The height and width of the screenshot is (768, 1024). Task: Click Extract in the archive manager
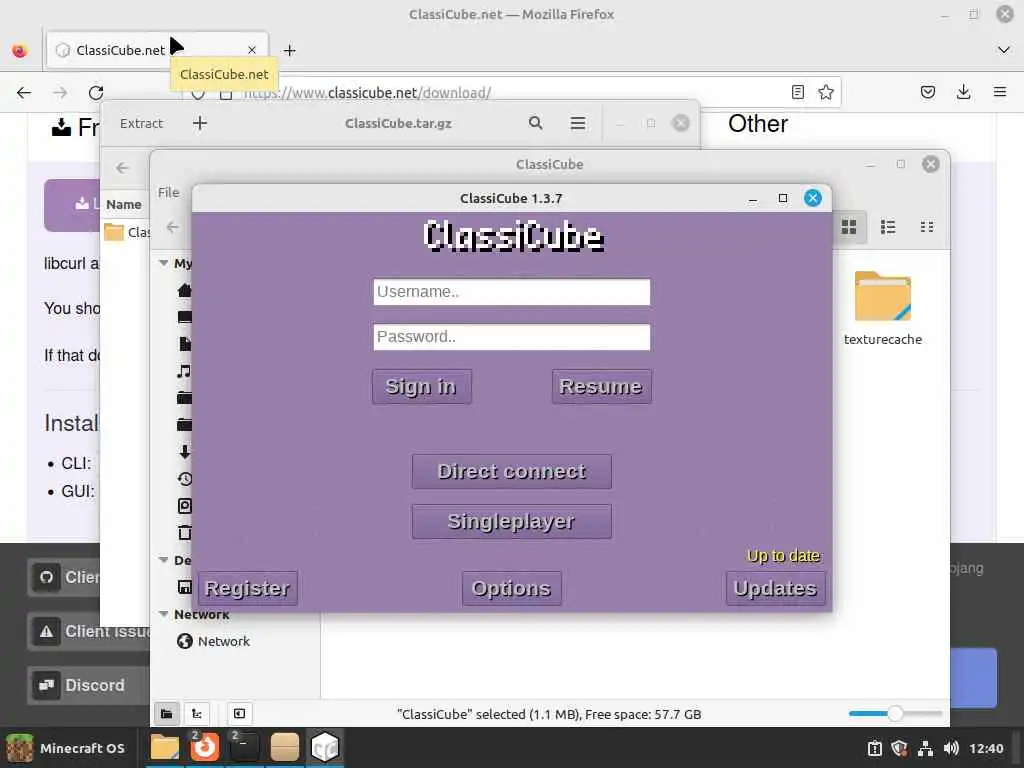(x=141, y=123)
